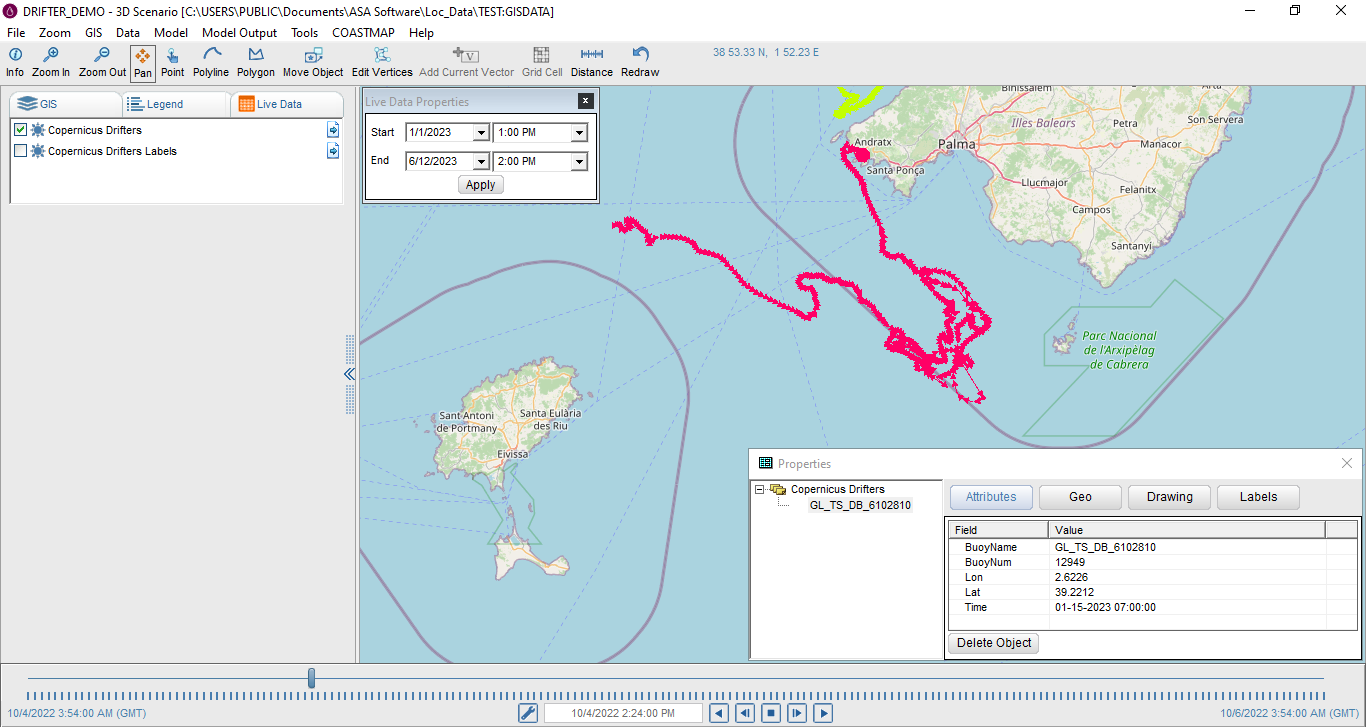Viewport: 1366px width, 727px height.
Task: Open timeline settings wrench icon
Action: 528,713
